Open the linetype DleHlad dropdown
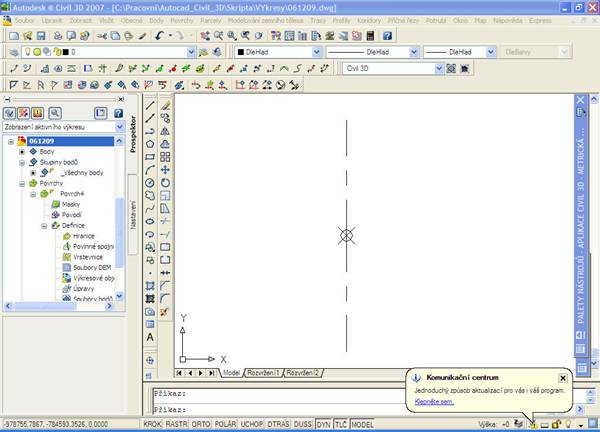Viewport: 600px width, 432px height. 414,52
